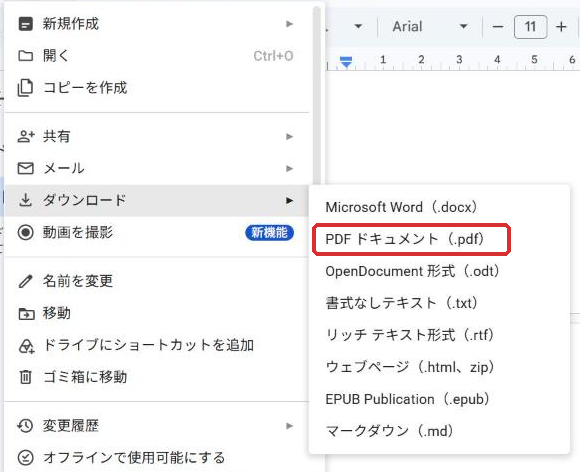The height and width of the screenshot is (472, 580).
Task: Increase font size with plus button
Action: pyautogui.click(x=561, y=27)
